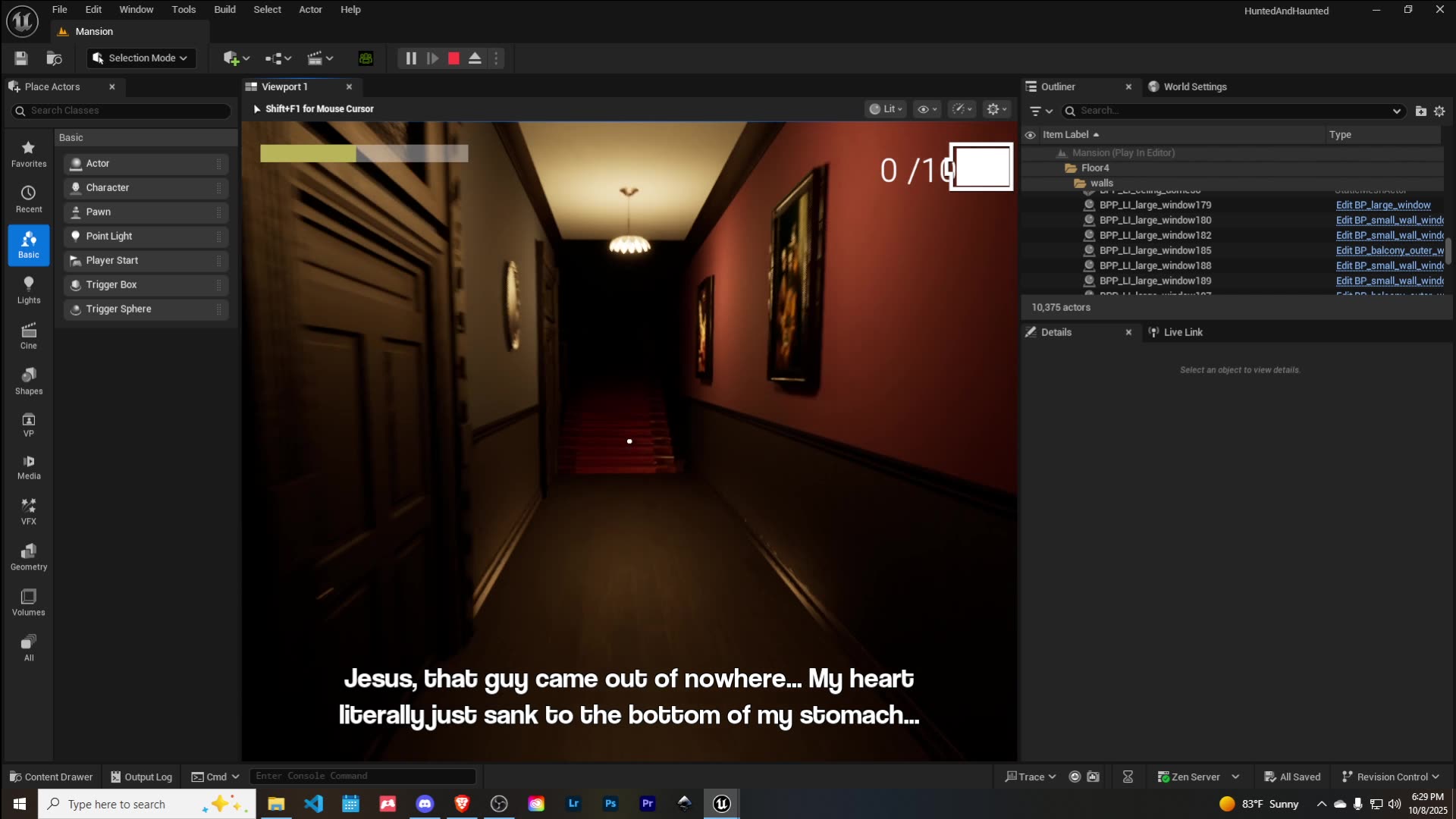Select the Lights category in Place Actors sidebar
The height and width of the screenshot is (819, 1456).
coord(29,290)
